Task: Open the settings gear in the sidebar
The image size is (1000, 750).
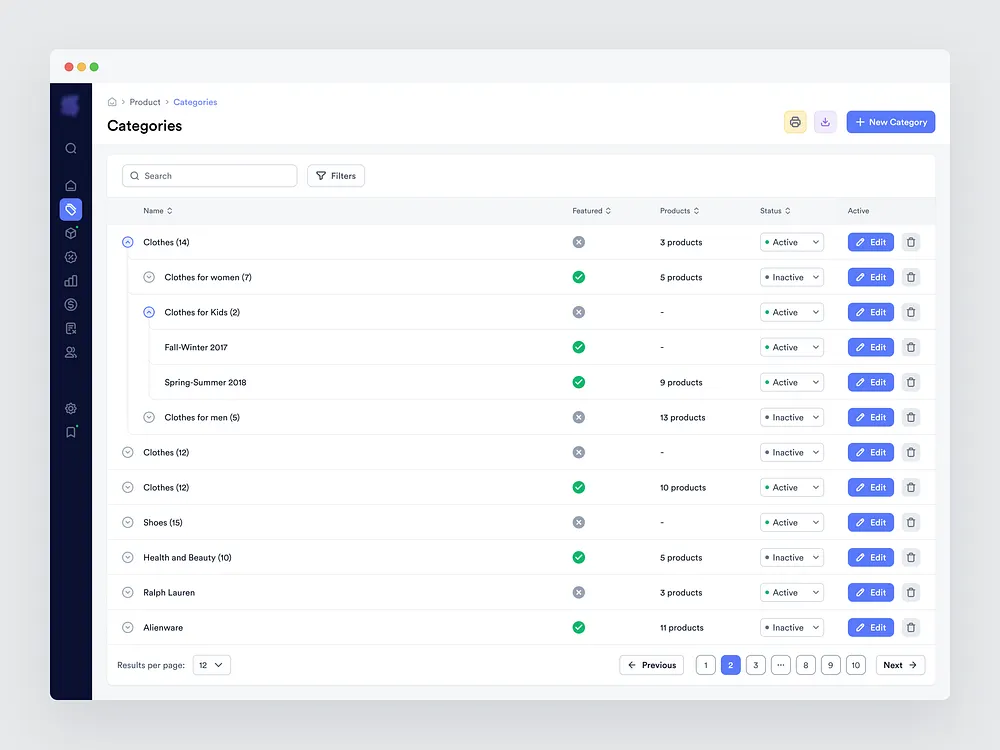Action: 71,408
